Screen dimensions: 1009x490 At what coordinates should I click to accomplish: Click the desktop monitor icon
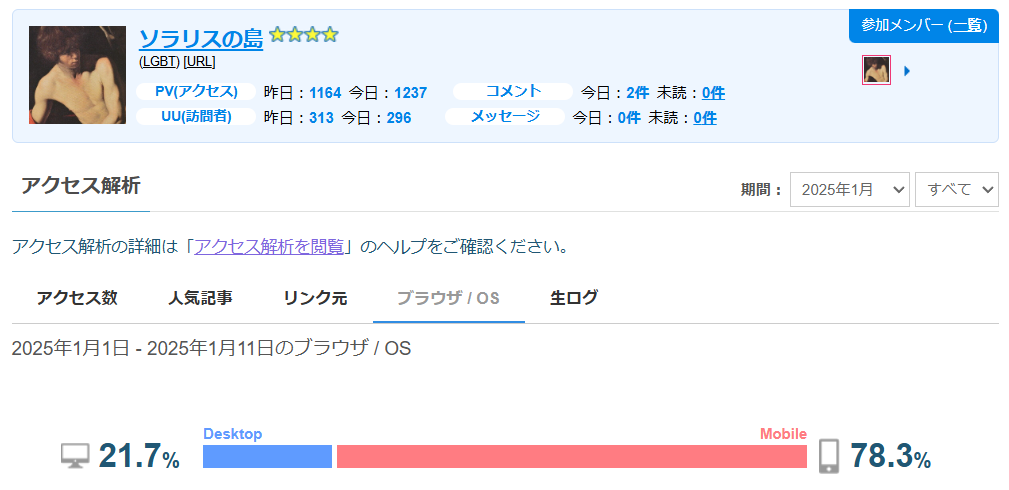pos(74,456)
